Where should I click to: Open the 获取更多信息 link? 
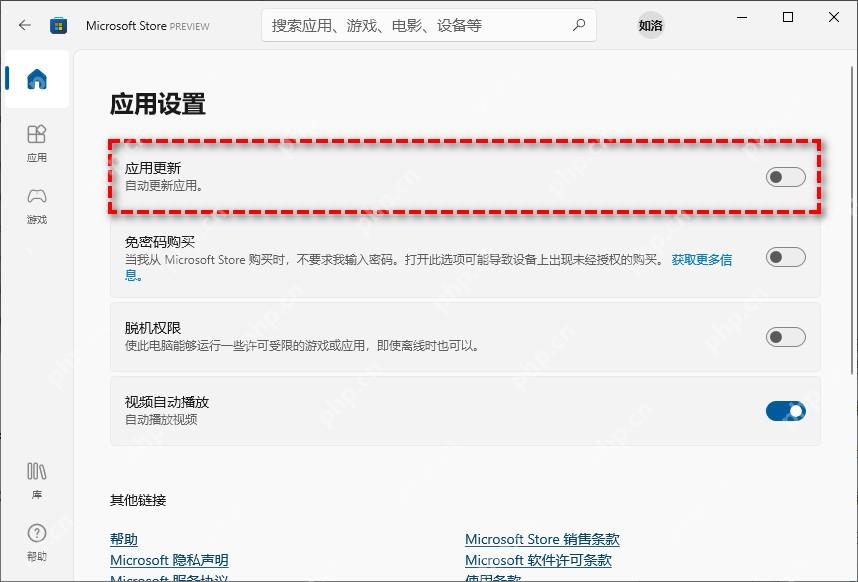pyautogui.click(x=702, y=259)
